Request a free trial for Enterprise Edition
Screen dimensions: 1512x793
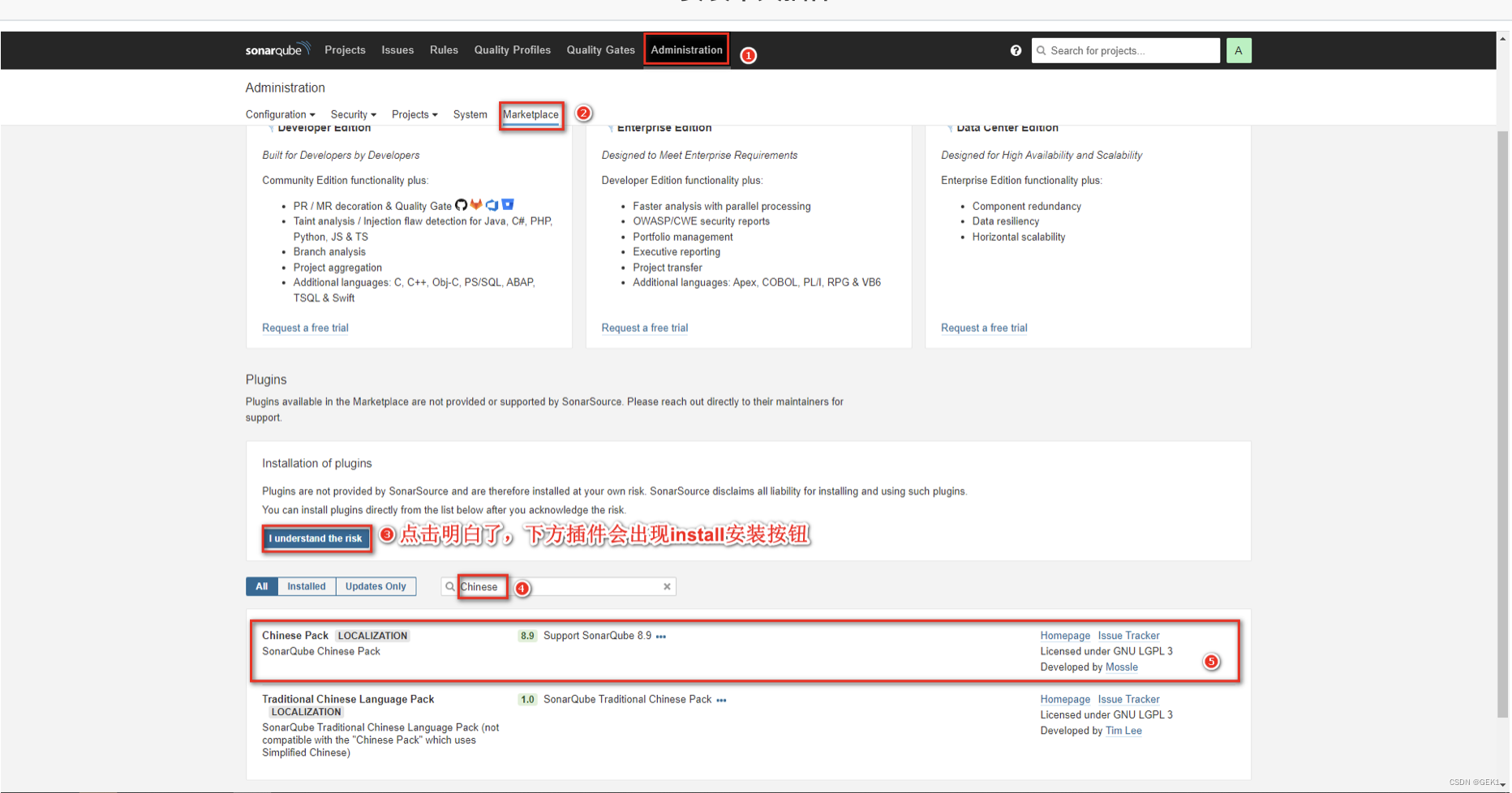pos(645,328)
